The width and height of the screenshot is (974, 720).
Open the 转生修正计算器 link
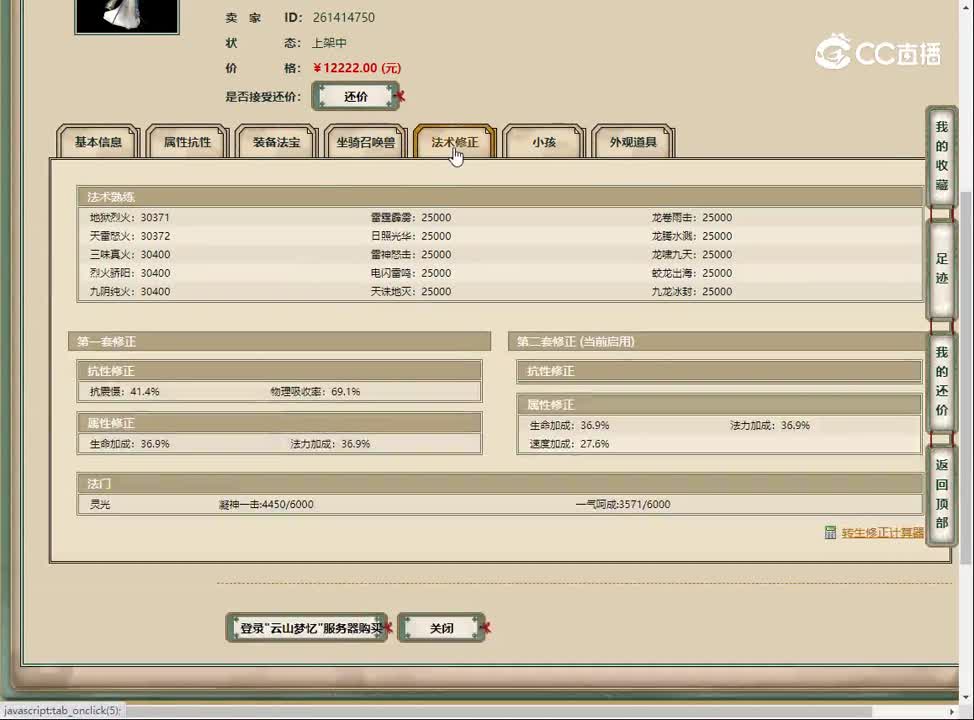click(882, 532)
